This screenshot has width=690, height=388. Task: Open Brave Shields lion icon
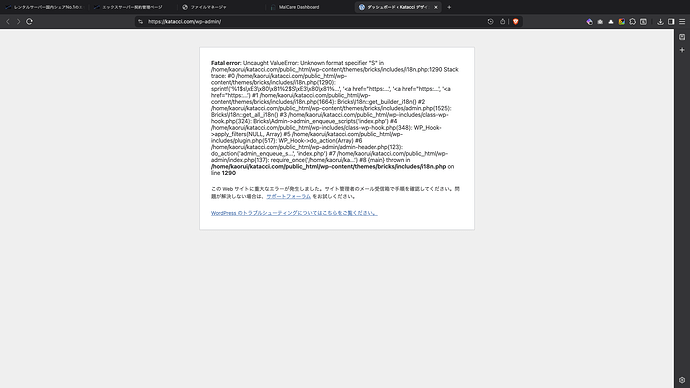516,22
